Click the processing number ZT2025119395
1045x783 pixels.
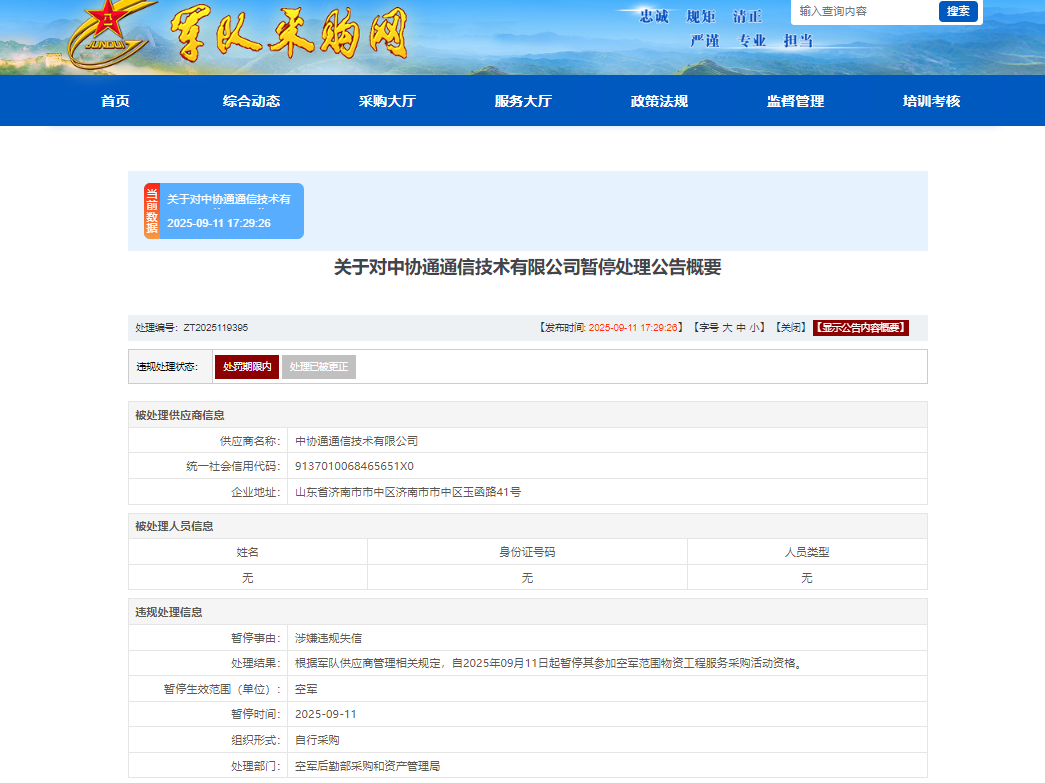215,328
